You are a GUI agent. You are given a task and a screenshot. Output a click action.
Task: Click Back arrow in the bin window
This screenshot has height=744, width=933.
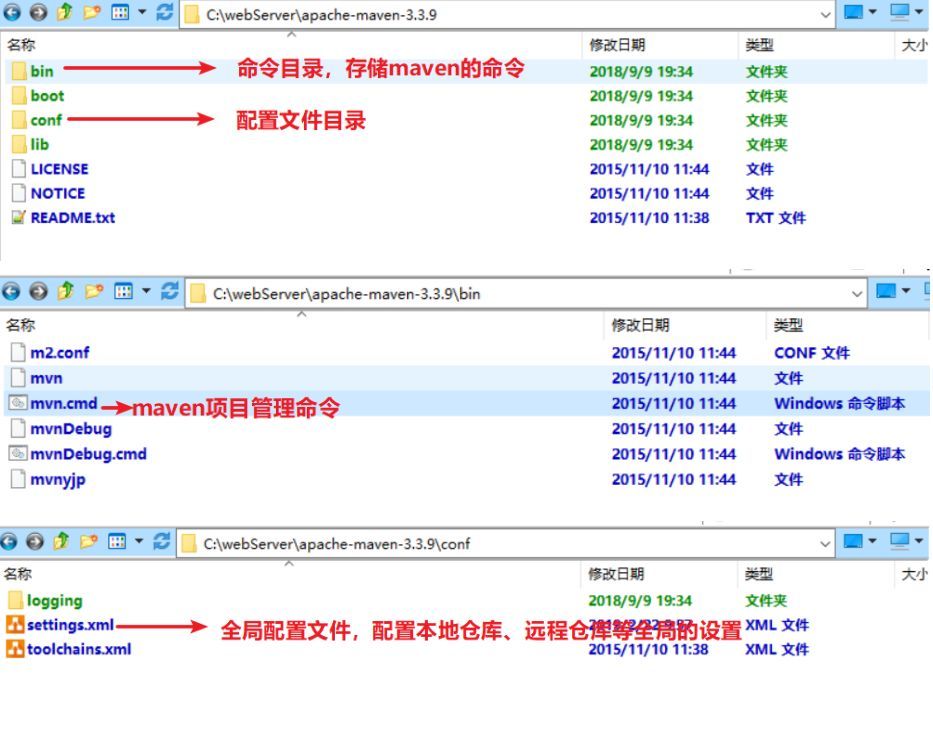coord(11,291)
